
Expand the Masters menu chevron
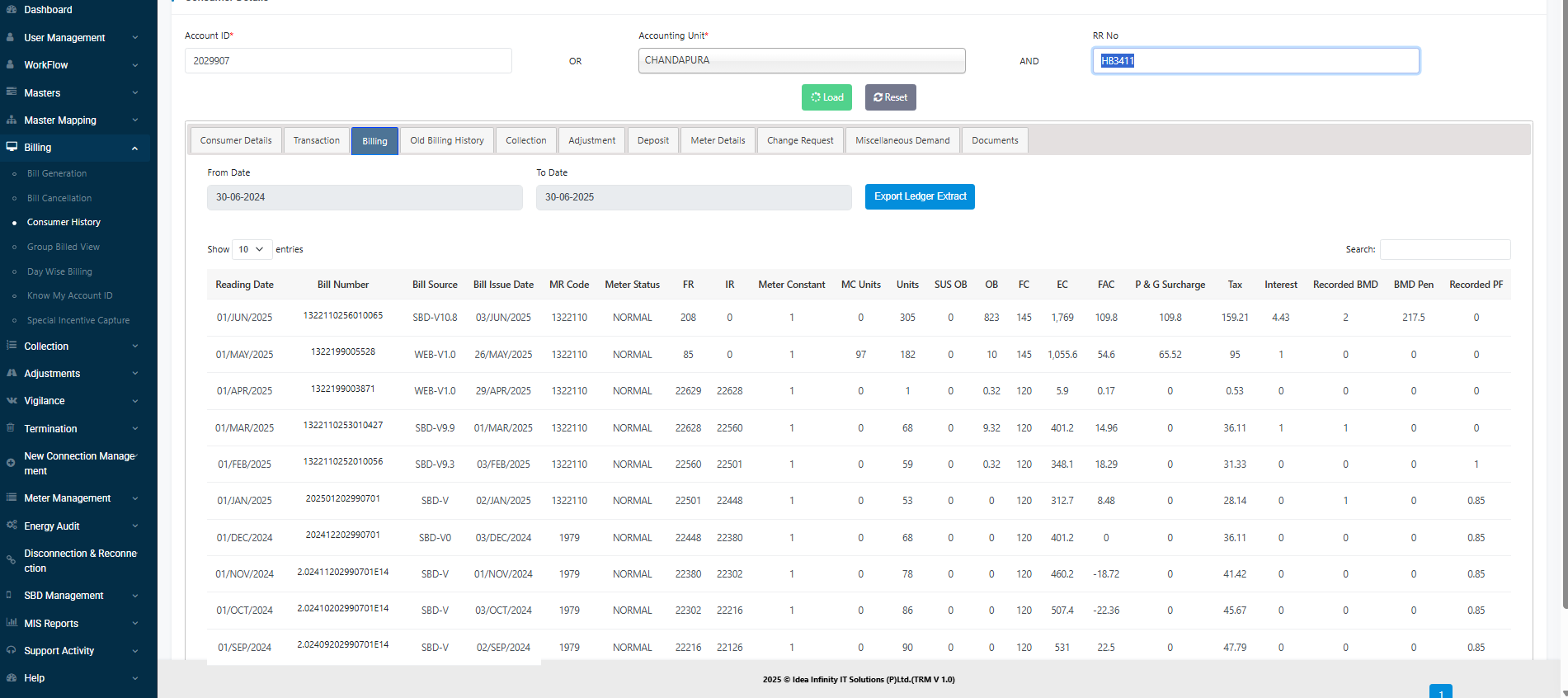pyautogui.click(x=135, y=93)
